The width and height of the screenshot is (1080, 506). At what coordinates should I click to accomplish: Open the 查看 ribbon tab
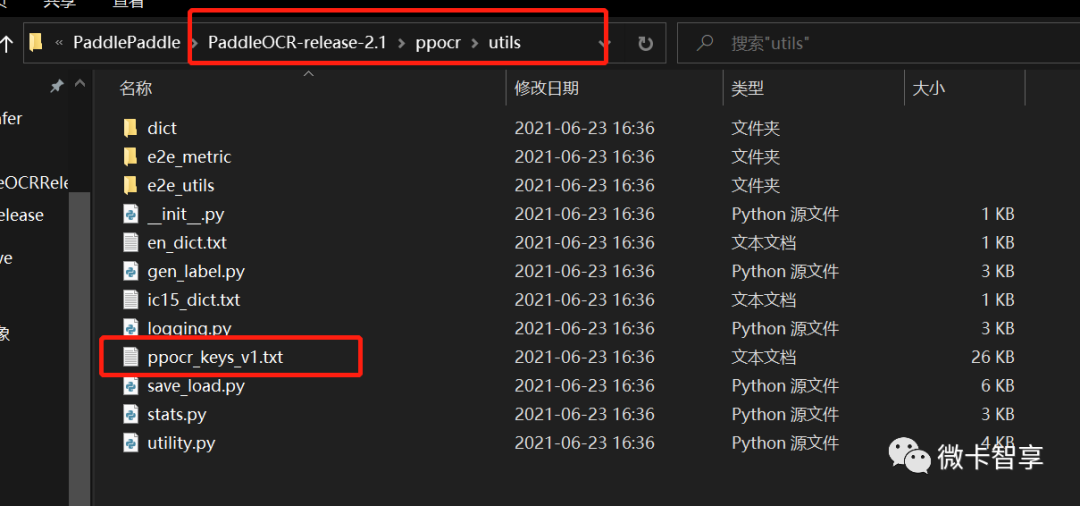coord(128,3)
